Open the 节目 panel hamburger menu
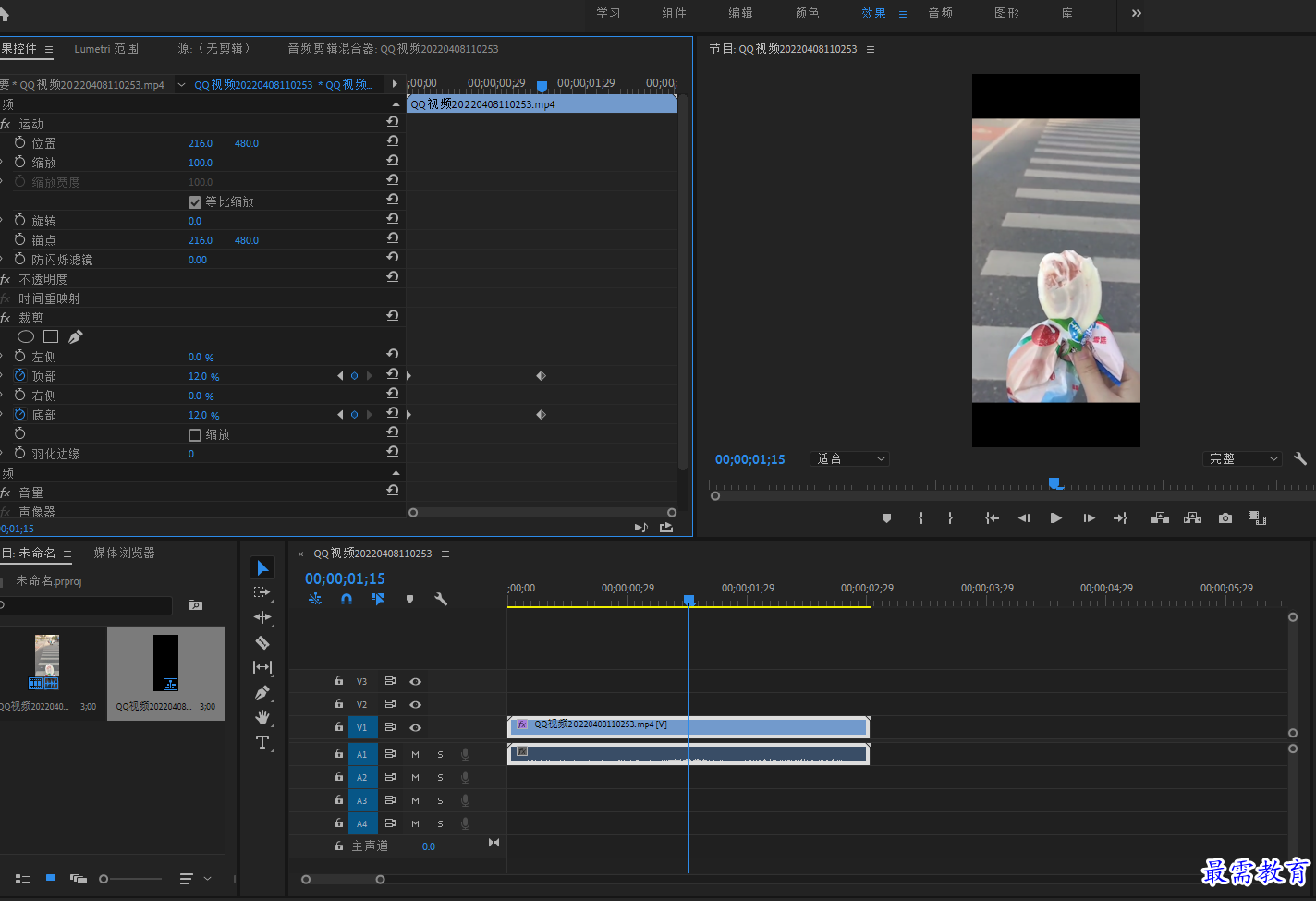The width and height of the screenshot is (1316, 901). 871,49
